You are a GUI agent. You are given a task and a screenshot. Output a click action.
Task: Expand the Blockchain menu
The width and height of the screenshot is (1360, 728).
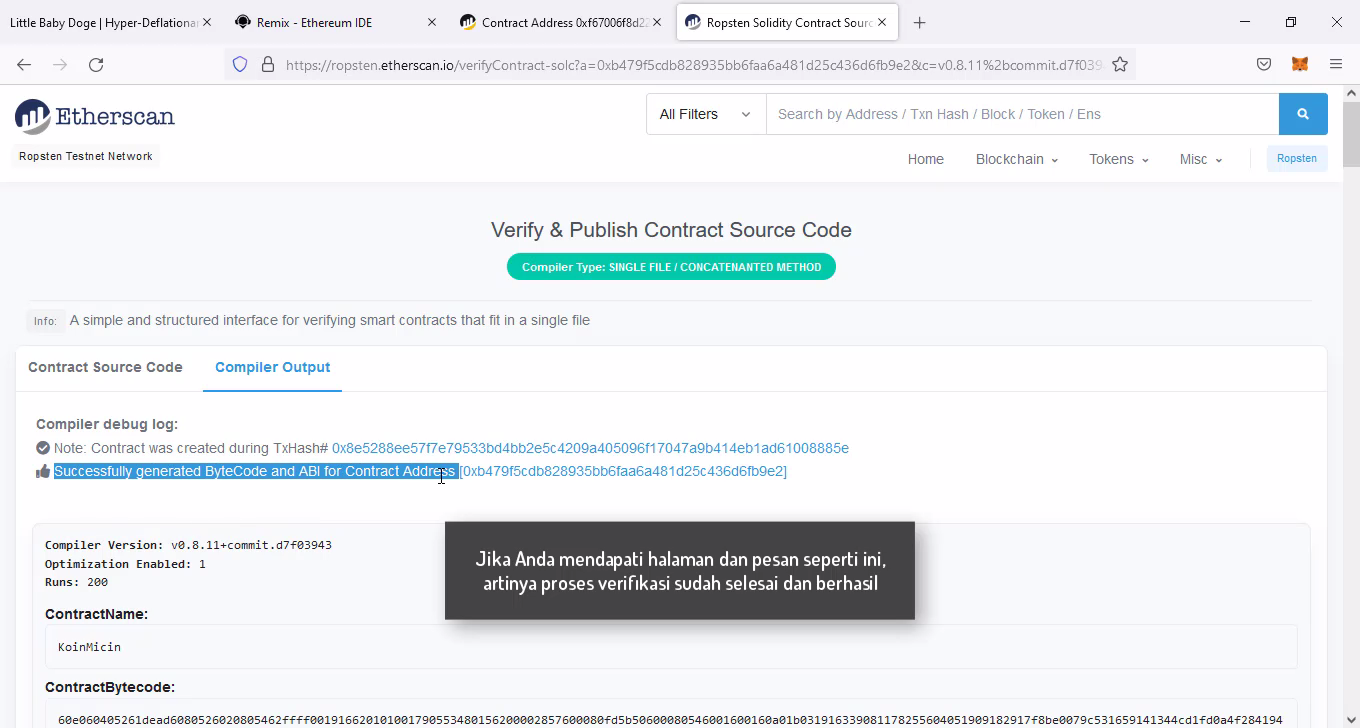pos(1016,159)
